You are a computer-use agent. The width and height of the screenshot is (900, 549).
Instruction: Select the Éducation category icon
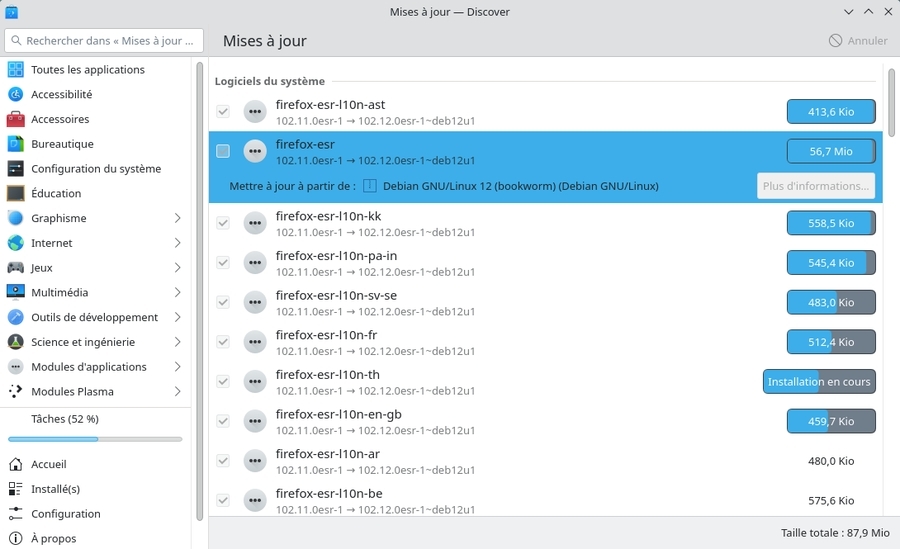pyautogui.click(x=15, y=193)
